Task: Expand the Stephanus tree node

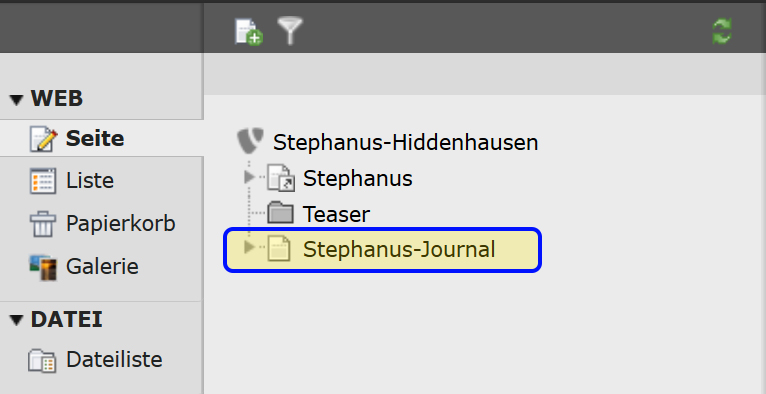Action: (250, 177)
